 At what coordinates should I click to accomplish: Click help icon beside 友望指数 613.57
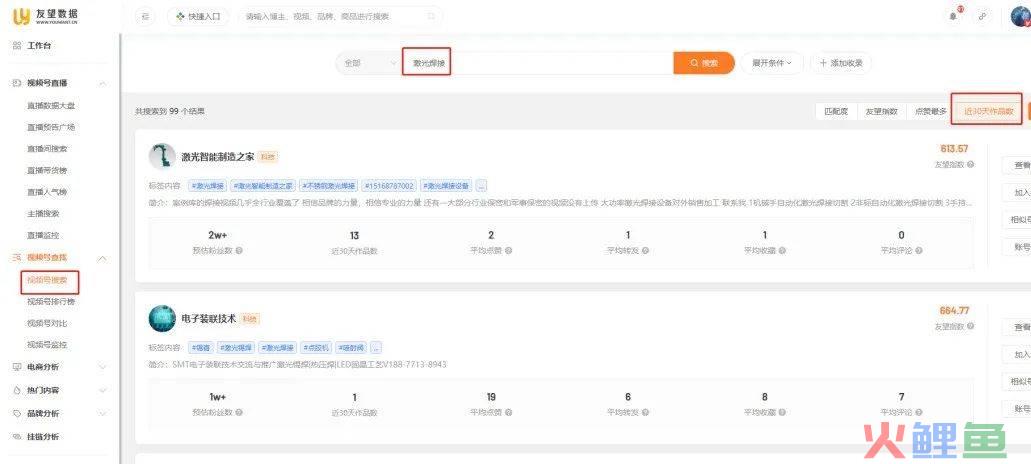point(971,164)
